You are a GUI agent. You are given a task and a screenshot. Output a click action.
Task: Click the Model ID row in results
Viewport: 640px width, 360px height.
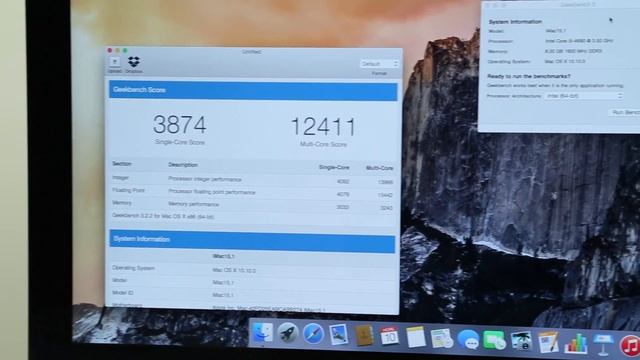click(x=252, y=294)
